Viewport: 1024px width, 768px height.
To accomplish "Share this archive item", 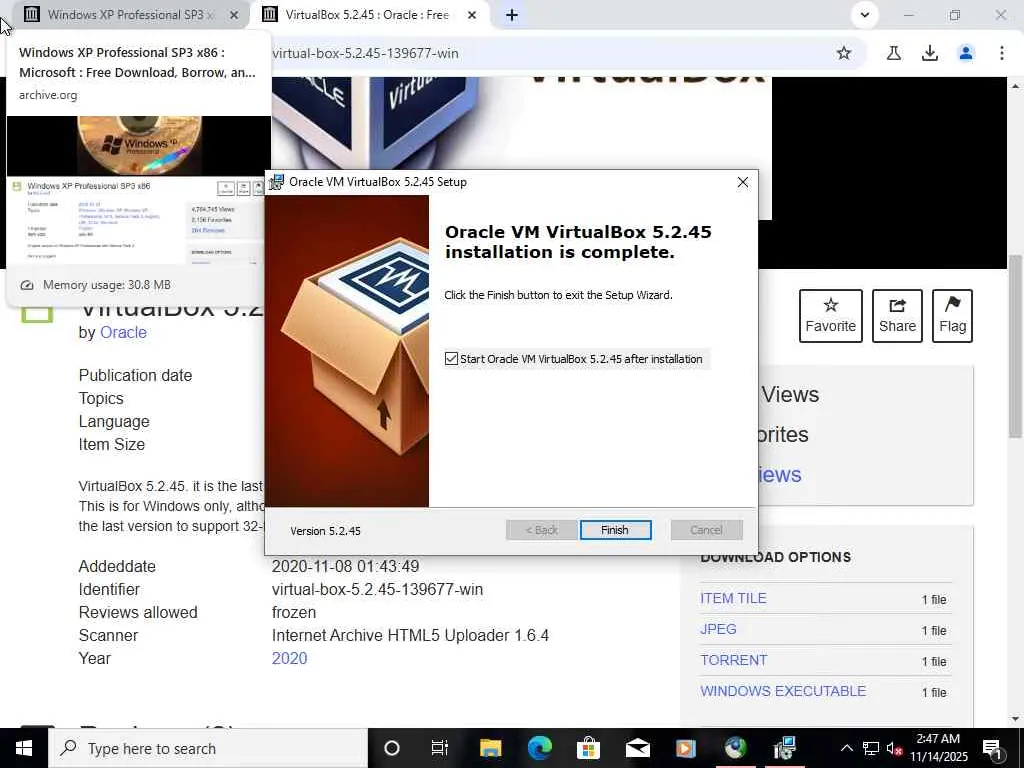I will pyautogui.click(x=897, y=316).
